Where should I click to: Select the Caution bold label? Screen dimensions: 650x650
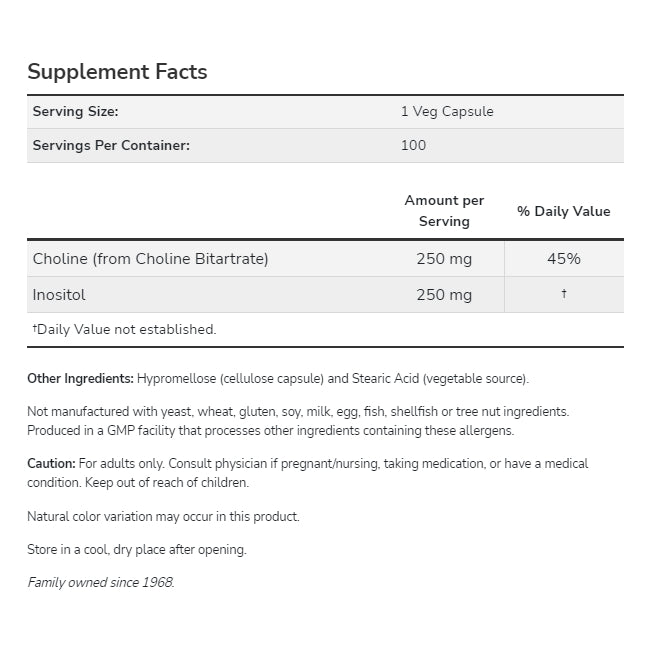[51, 464]
